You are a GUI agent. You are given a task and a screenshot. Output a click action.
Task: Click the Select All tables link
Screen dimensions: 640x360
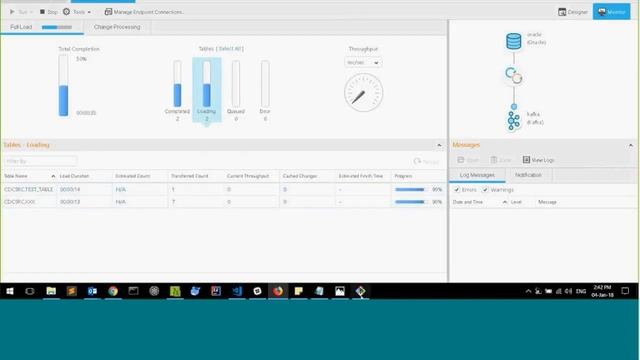pos(231,49)
